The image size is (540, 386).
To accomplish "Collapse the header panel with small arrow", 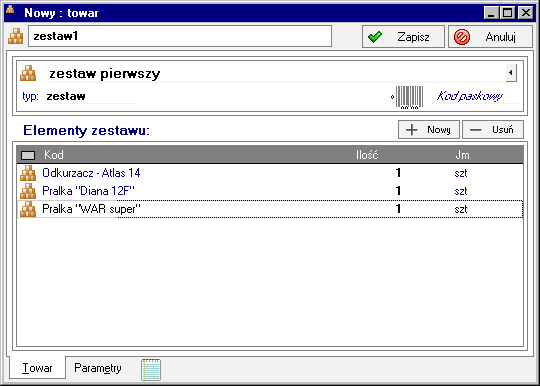I will pos(511,73).
